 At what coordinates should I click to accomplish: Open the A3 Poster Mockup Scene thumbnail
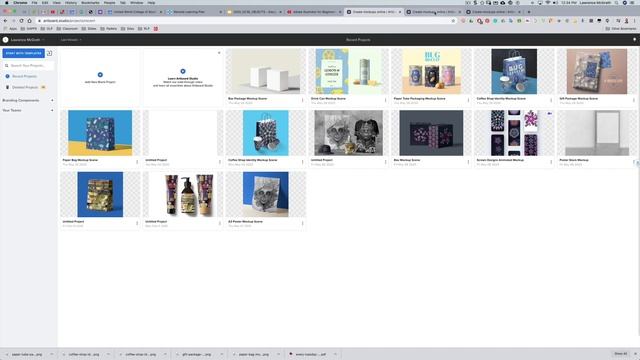[x=266, y=194]
